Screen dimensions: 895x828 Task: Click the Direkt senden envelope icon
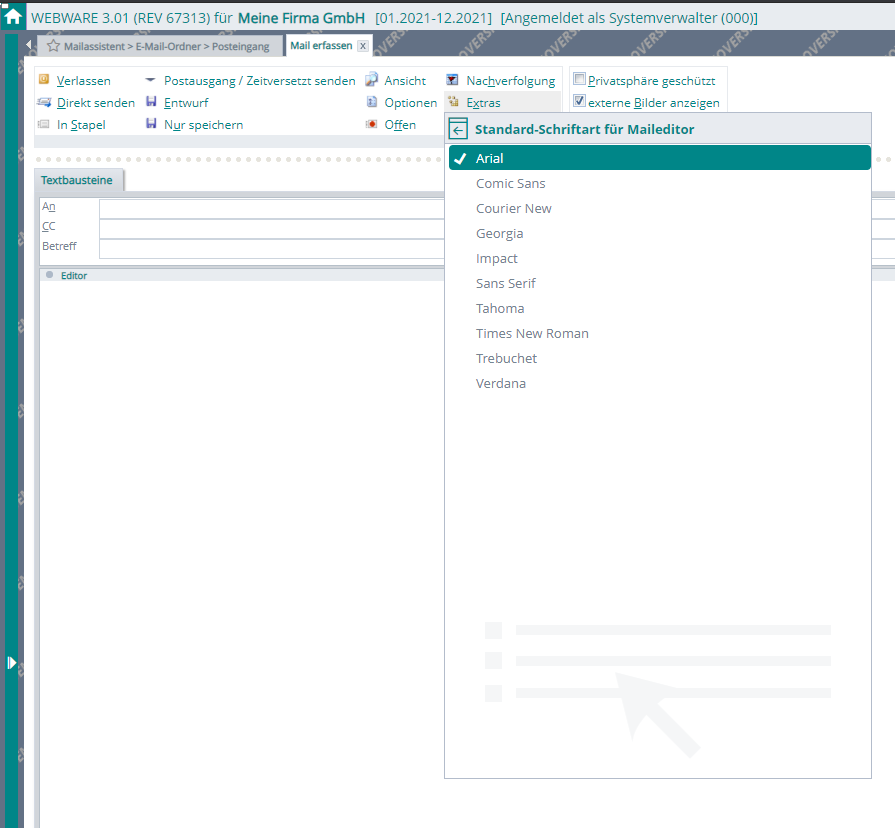[44, 102]
